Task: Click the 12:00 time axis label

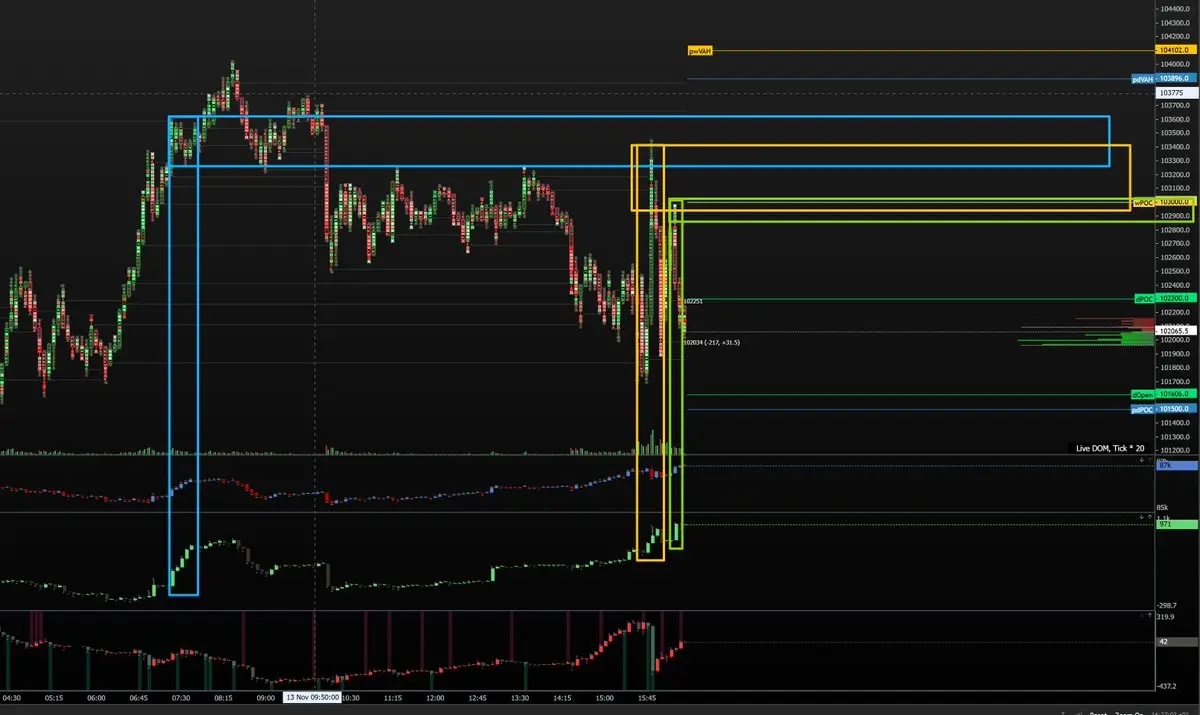Action: tap(435, 697)
